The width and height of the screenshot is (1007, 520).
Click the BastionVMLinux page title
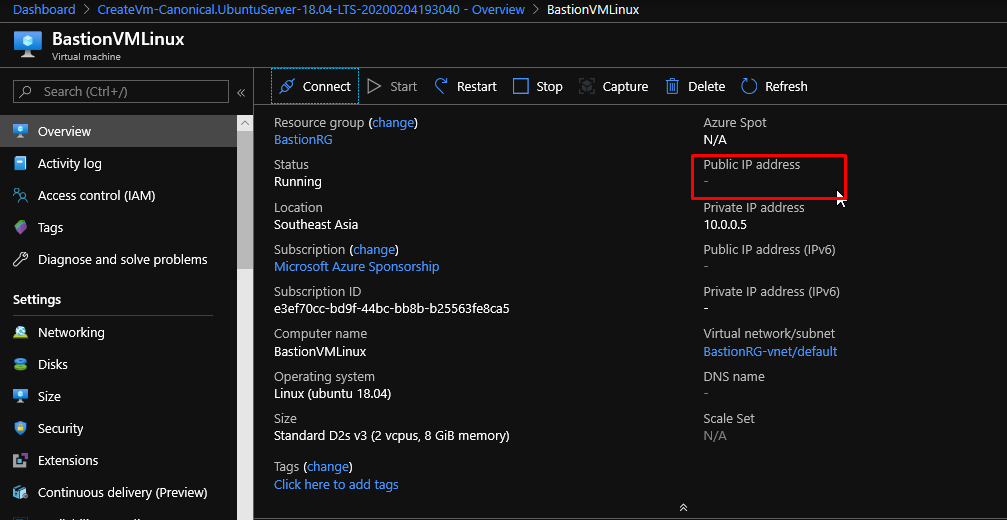point(118,39)
